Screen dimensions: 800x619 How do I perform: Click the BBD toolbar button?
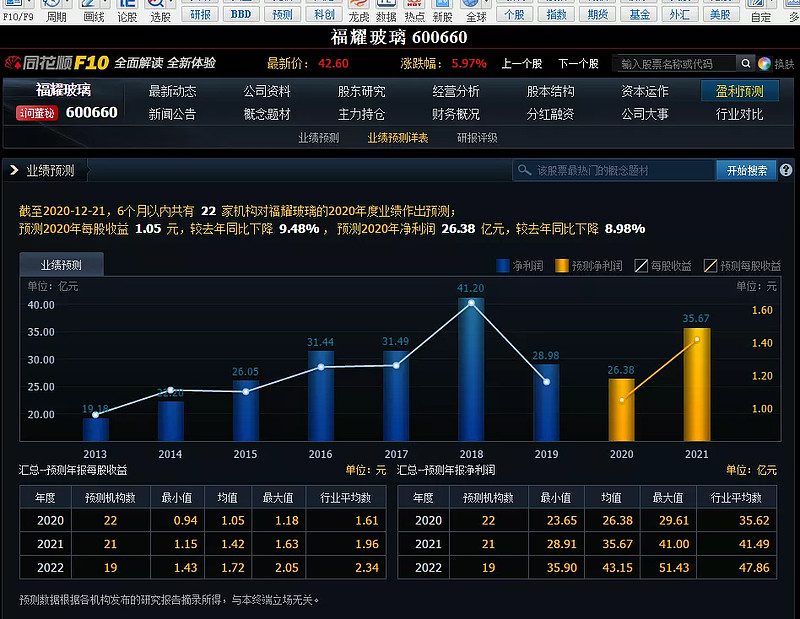click(241, 14)
